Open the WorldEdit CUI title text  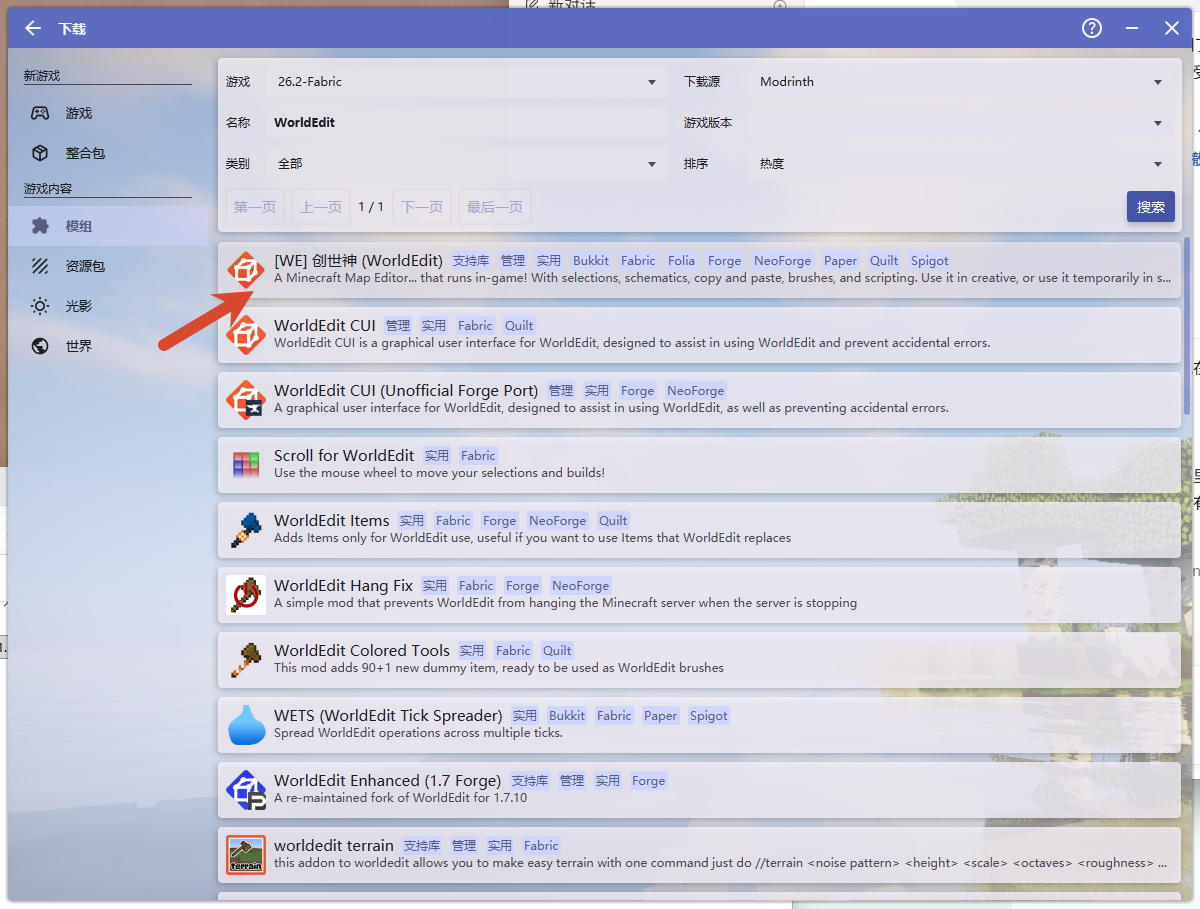click(x=325, y=326)
